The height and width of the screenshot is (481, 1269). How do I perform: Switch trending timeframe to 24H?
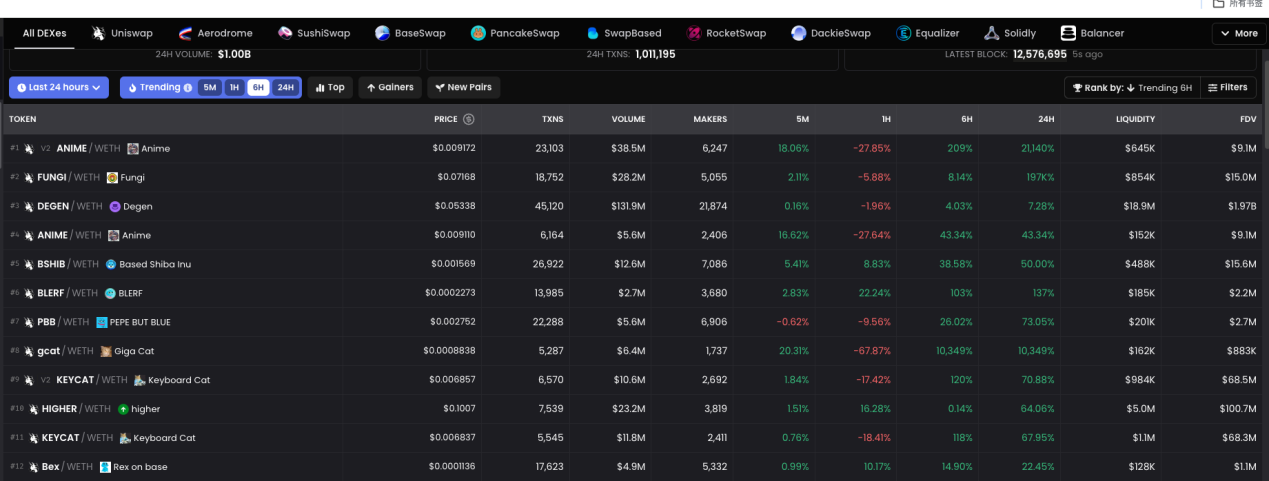(285, 88)
